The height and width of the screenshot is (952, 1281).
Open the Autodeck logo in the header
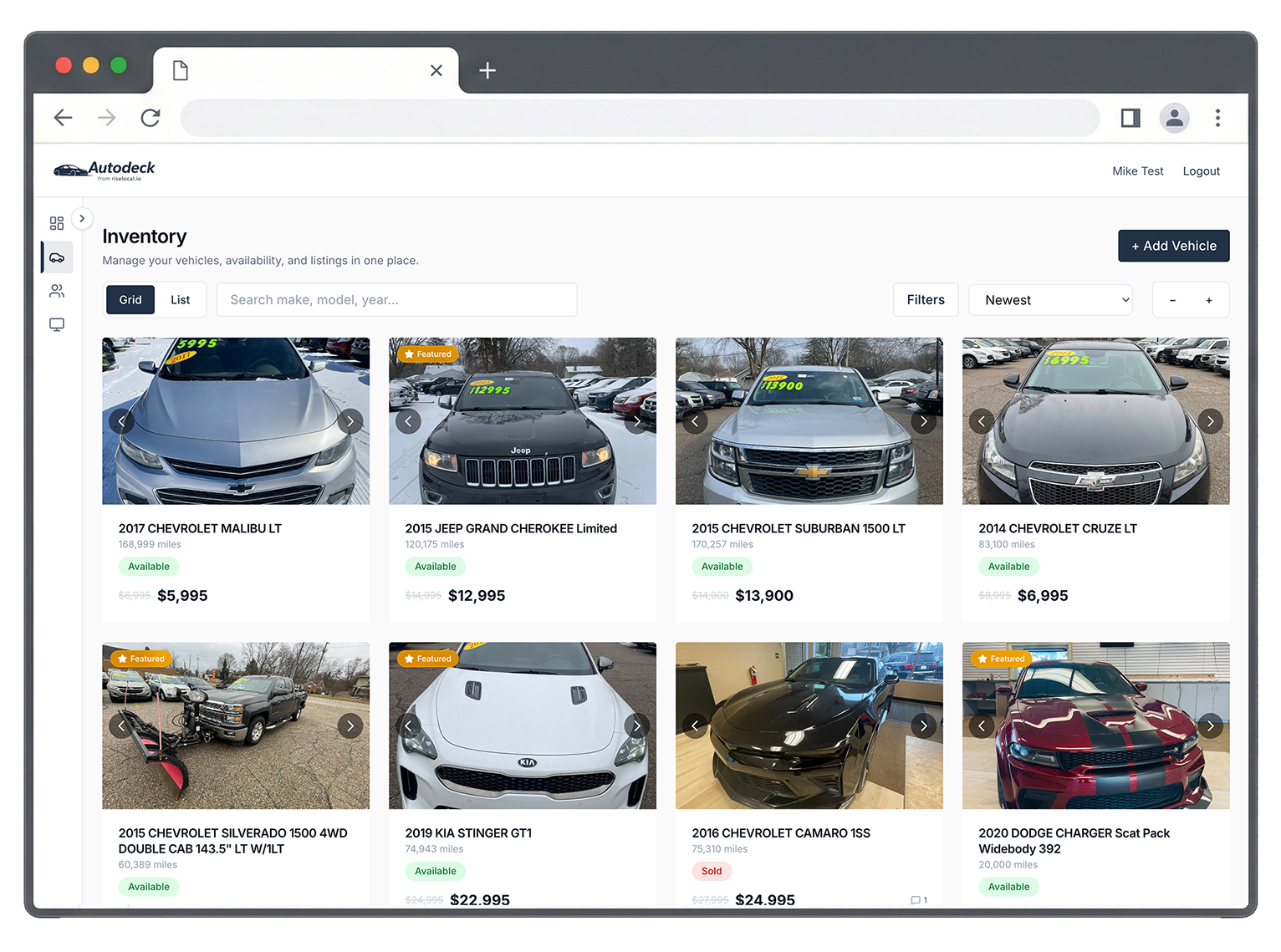click(x=104, y=170)
